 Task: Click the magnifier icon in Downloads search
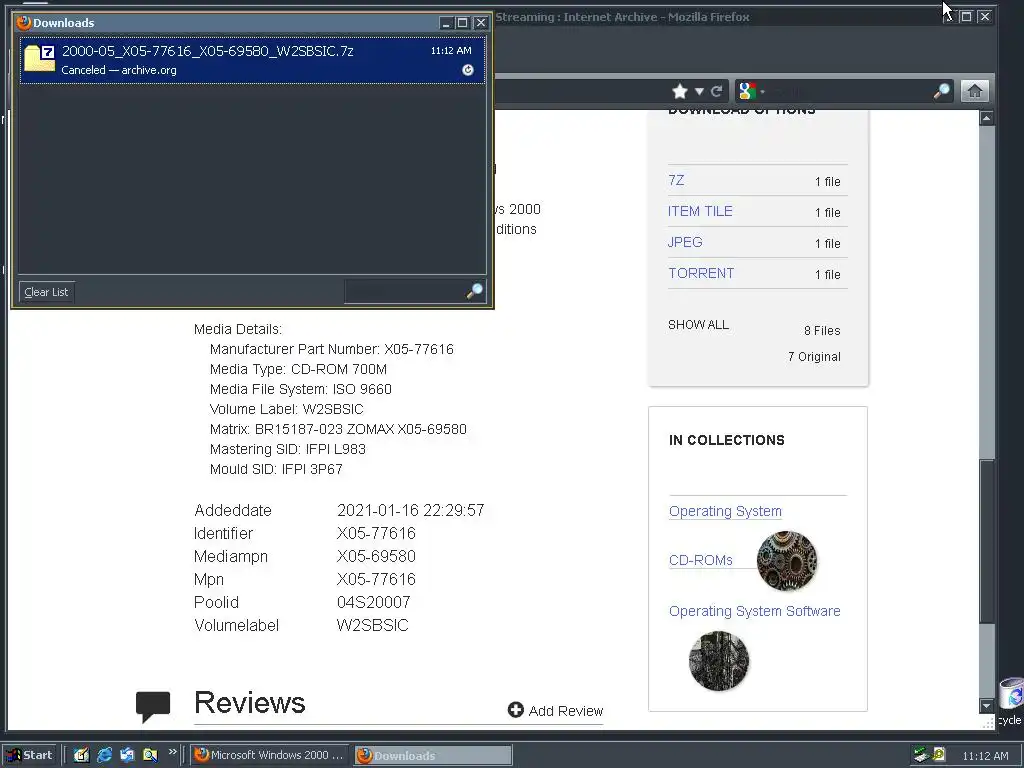pyautogui.click(x=475, y=291)
